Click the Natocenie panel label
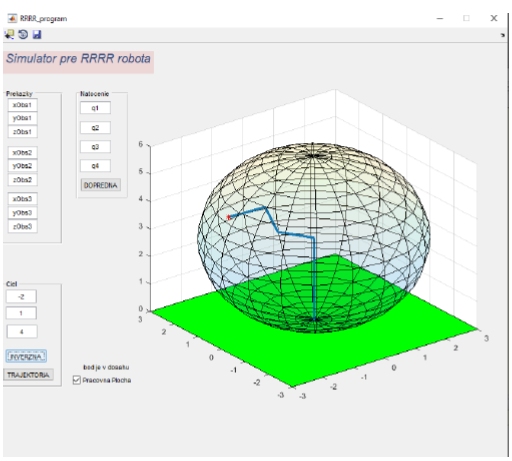512x461 pixels. [95, 94]
